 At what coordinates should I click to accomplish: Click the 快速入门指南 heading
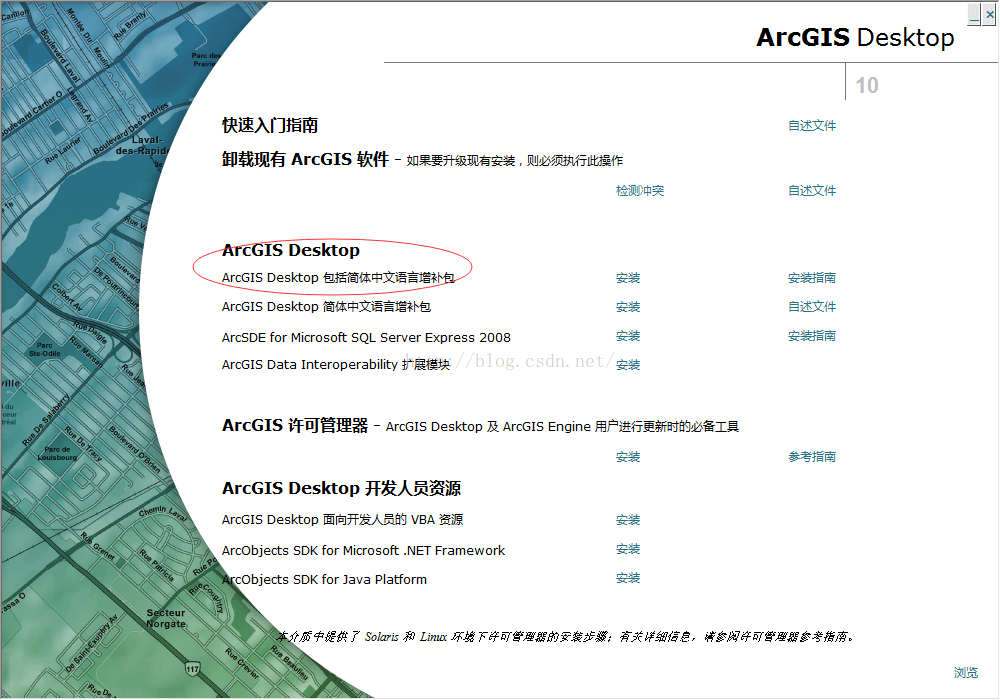point(270,125)
